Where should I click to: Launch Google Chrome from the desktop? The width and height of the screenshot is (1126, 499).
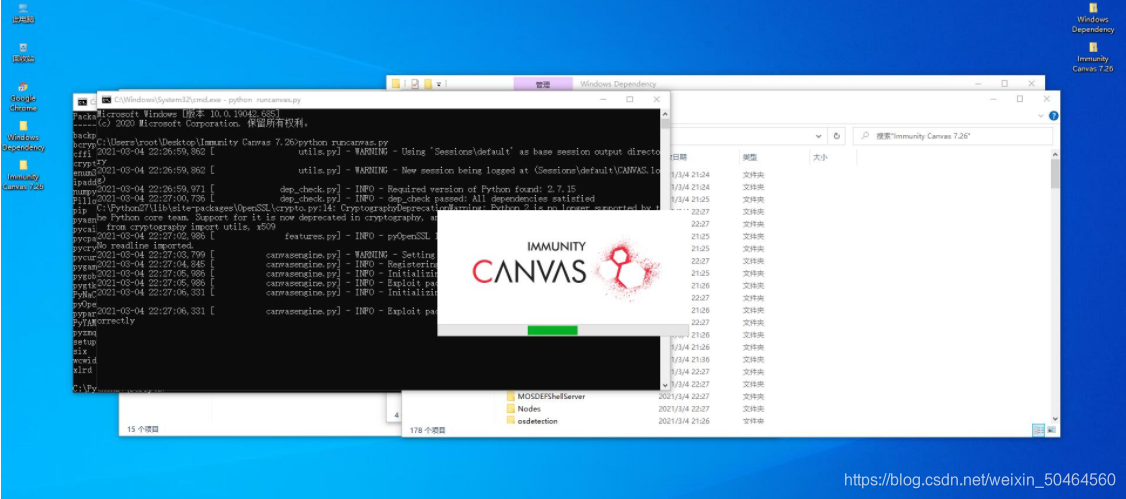point(23,96)
